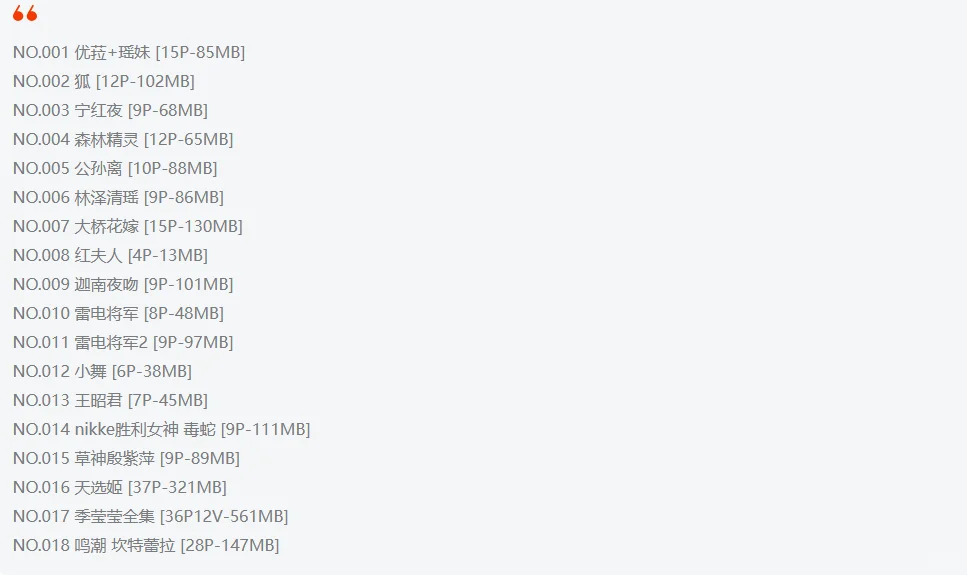Select the NO.001 优菈+瑶妹 entry
This screenshot has height=575, width=967.
point(129,52)
